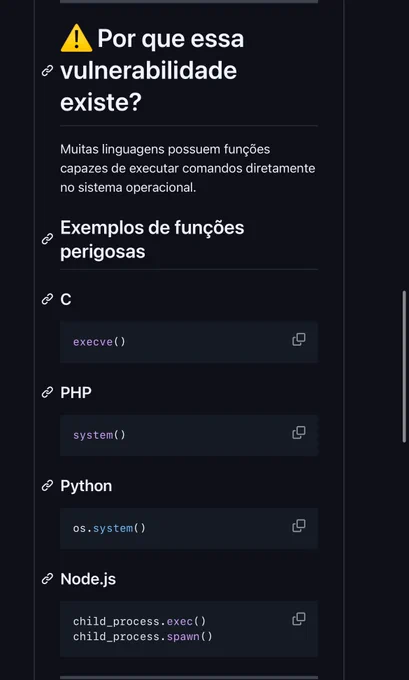Copy the os.system() Python snippet
The height and width of the screenshot is (680, 409).
(298, 526)
